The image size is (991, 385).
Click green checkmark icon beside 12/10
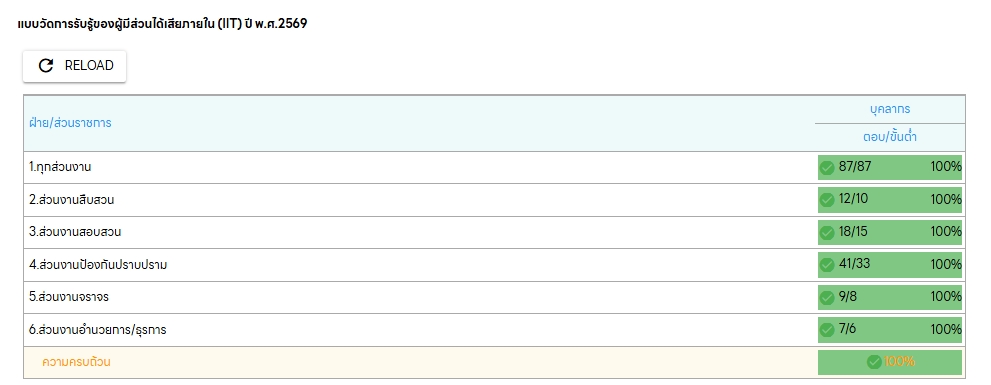tap(827, 200)
